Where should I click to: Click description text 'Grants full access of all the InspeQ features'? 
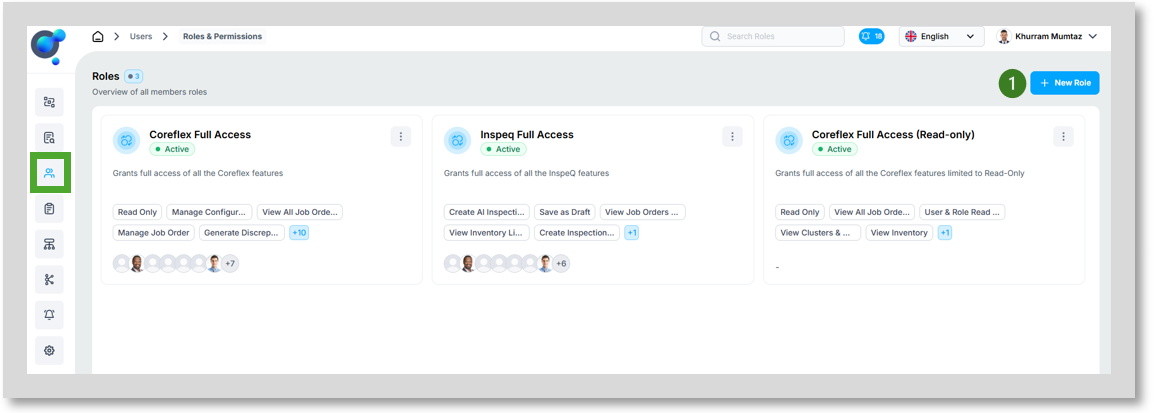click(x=526, y=174)
